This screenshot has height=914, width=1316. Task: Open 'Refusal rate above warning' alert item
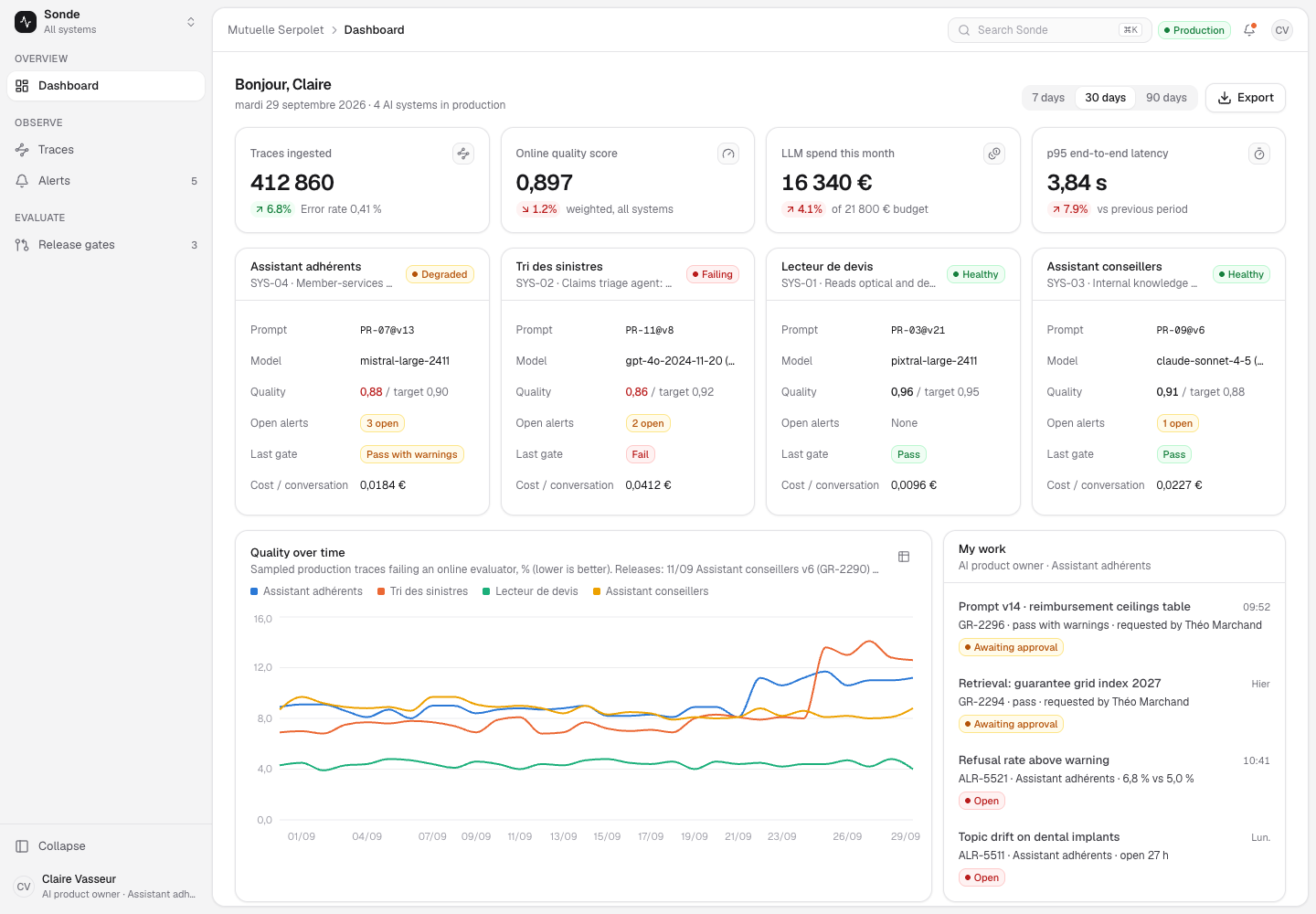pos(1114,780)
